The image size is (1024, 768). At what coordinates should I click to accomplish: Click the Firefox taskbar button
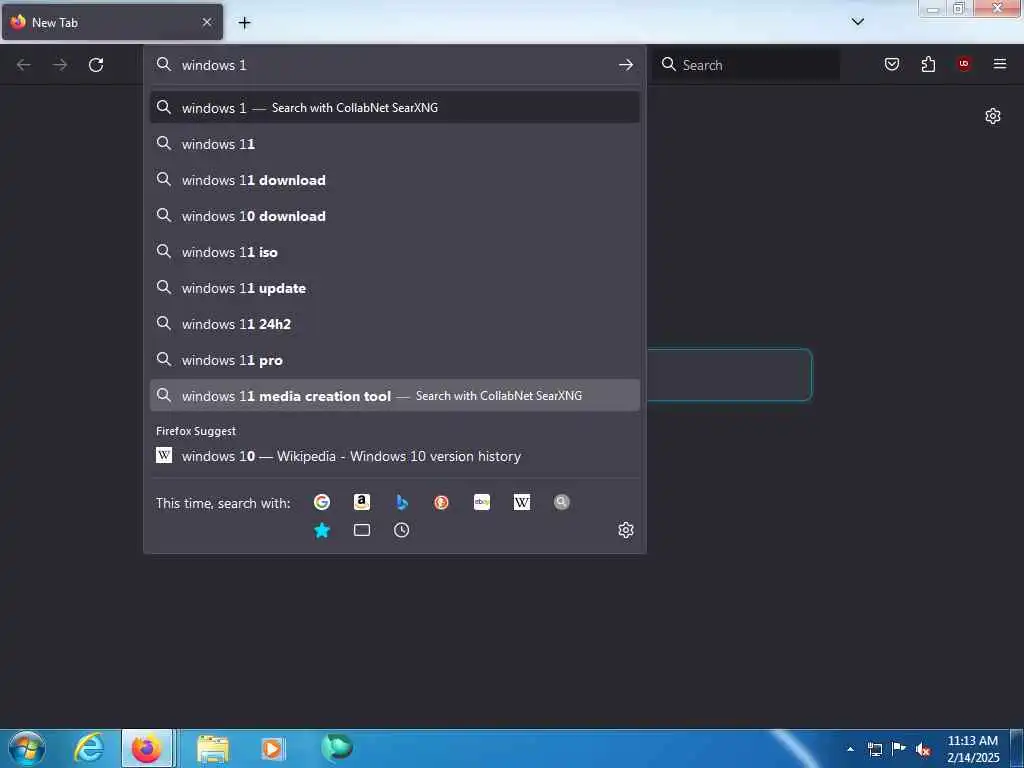click(x=147, y=748)
